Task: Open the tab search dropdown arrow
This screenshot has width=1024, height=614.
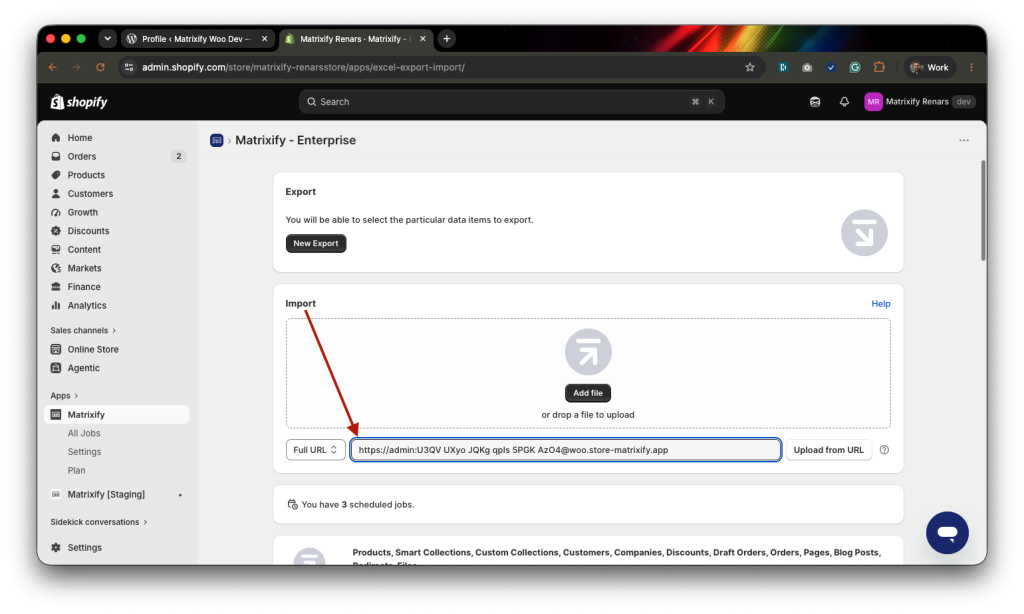Action: pos(107,39)
